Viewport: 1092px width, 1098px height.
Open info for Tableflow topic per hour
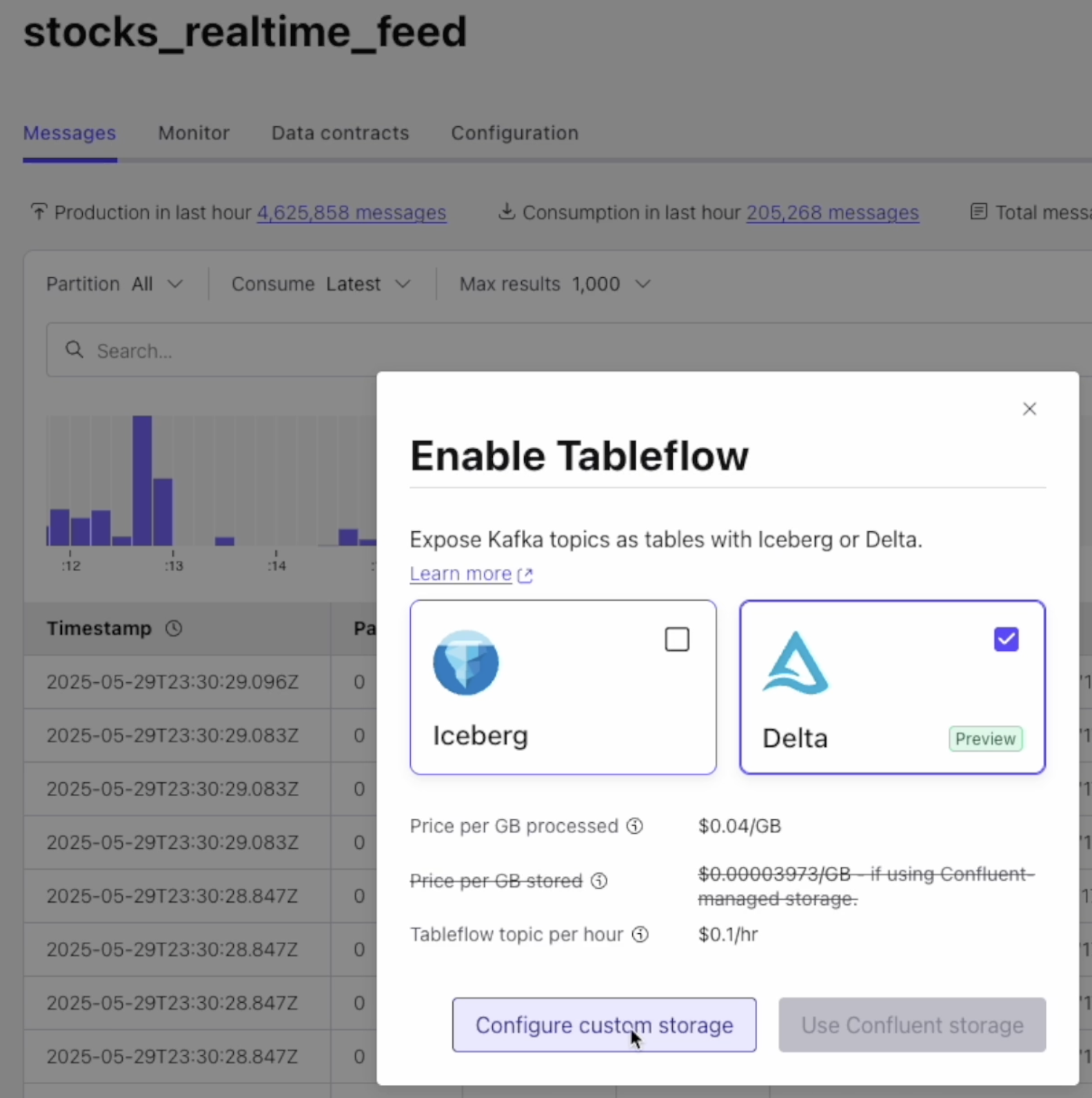(640, 935)
